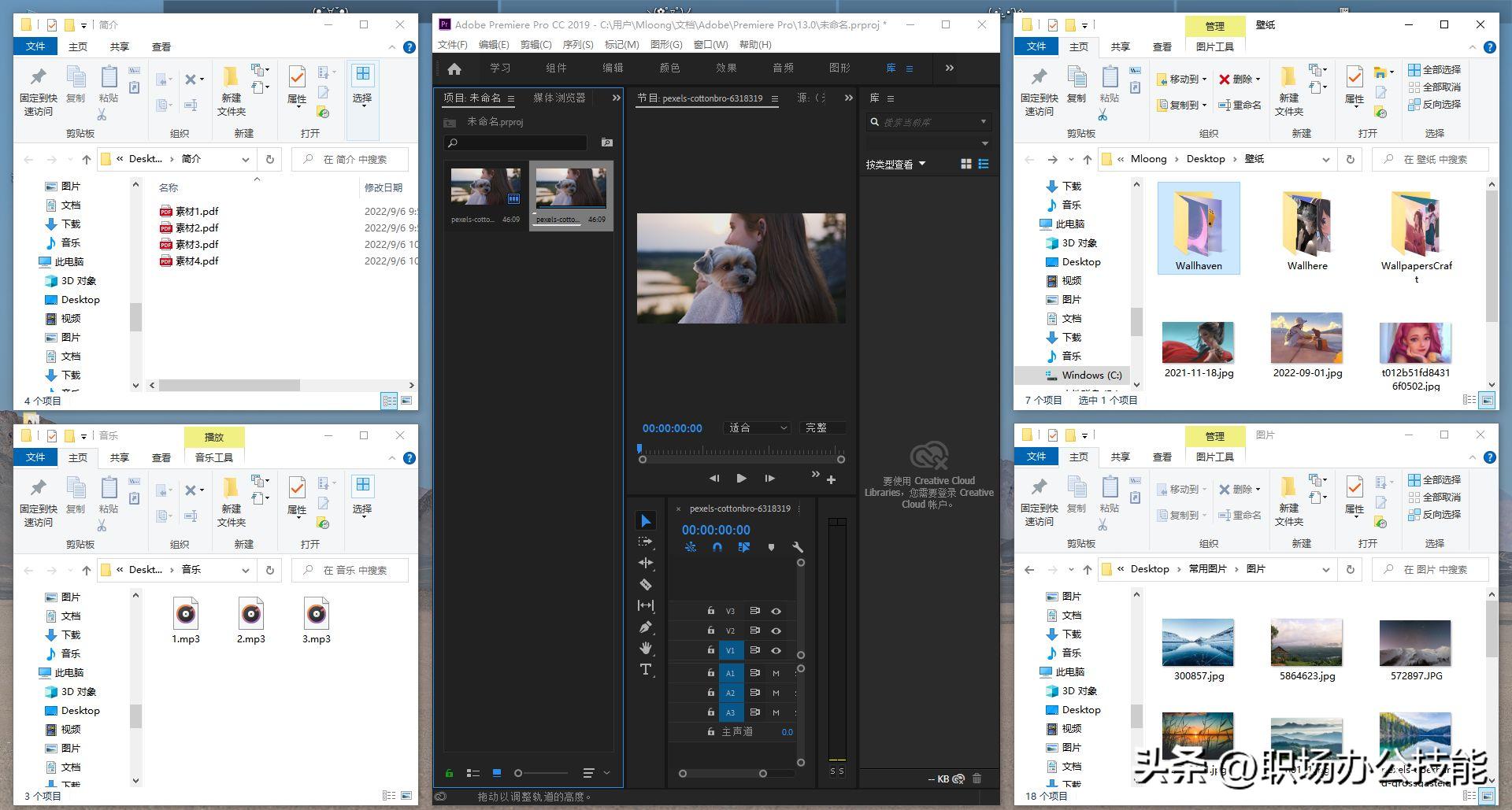Image resolution: width=1512 pixels, height=810 pixels.
Task: Hide the V3 track output
Action: pyautogui.click(x=776, y=611)
